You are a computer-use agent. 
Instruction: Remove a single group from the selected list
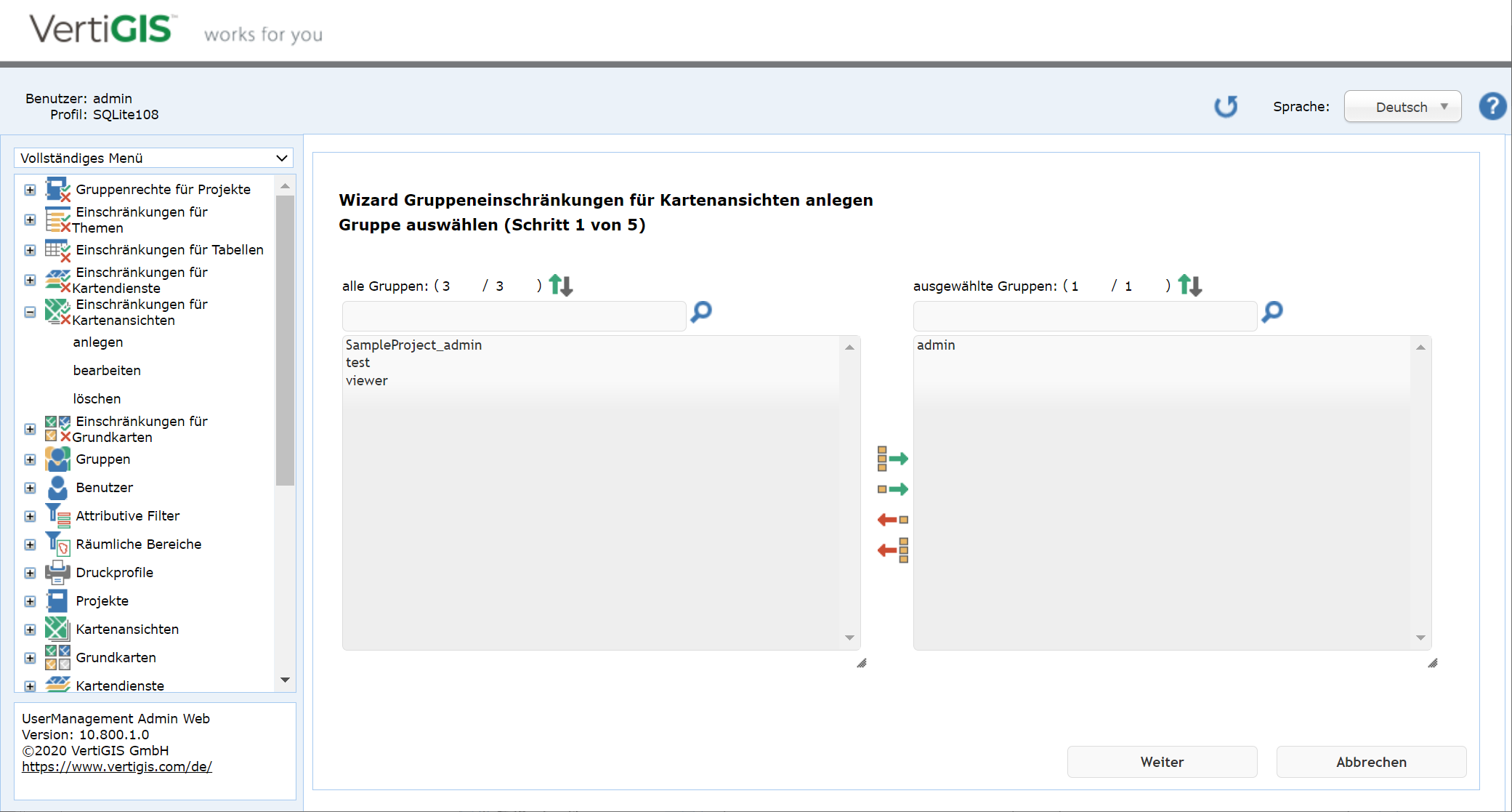(x=892, y=520)
